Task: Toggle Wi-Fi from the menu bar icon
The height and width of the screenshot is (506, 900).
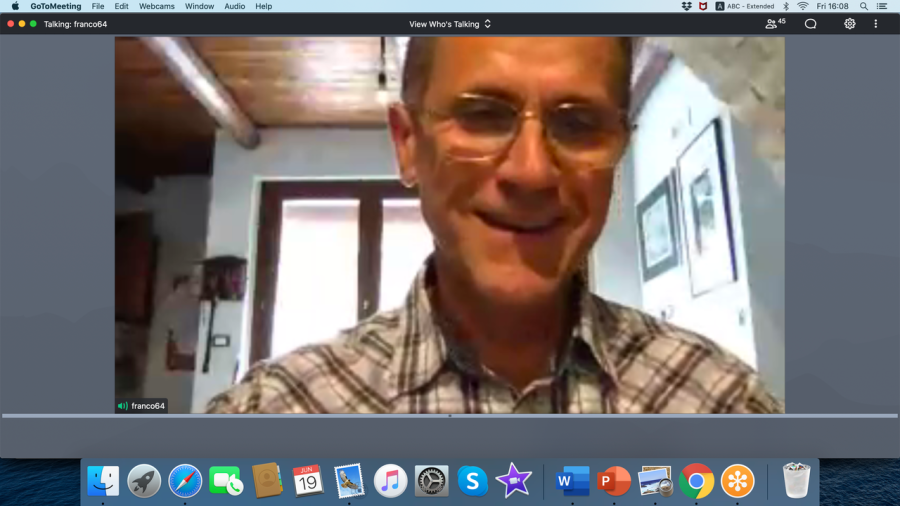Action: coord(802,6)
